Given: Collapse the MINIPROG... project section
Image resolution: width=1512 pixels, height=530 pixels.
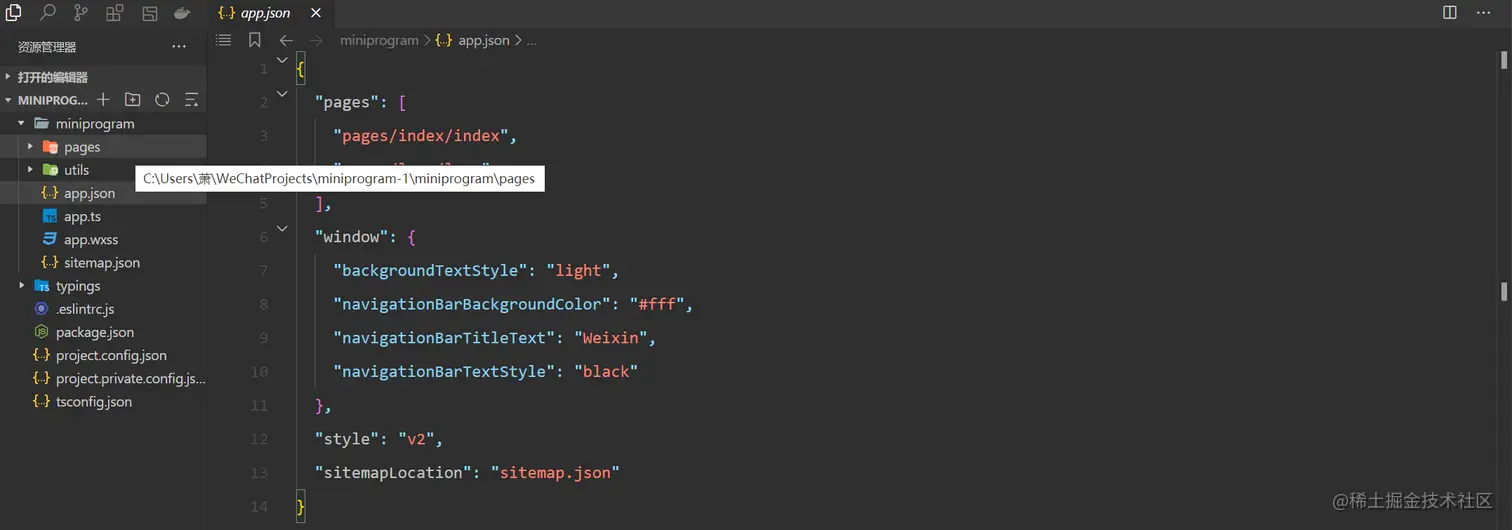Looking at the screenshot, I should (8, 100).
